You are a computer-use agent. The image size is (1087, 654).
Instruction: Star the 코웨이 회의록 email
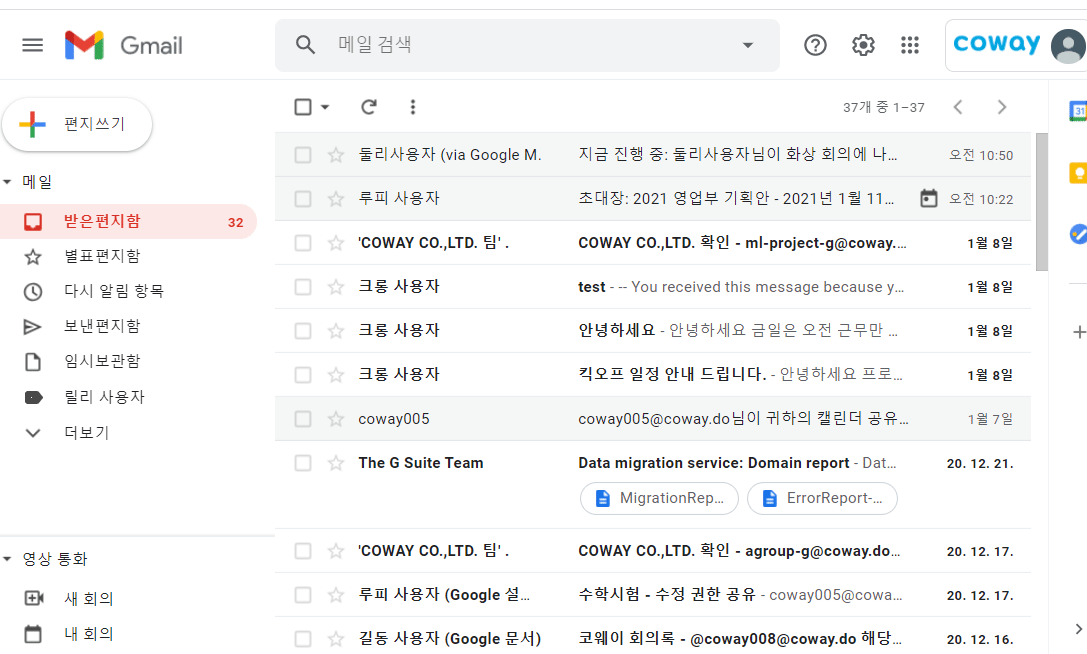click(x=336, y=639)
